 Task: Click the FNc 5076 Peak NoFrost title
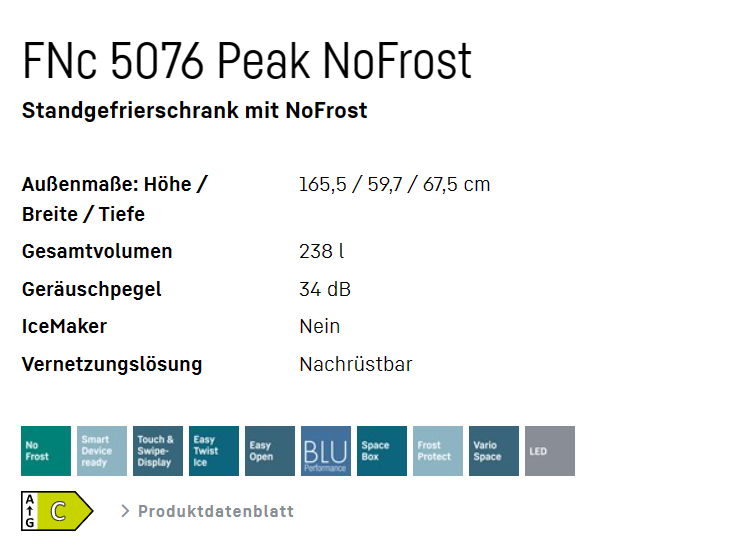(247, 61)
